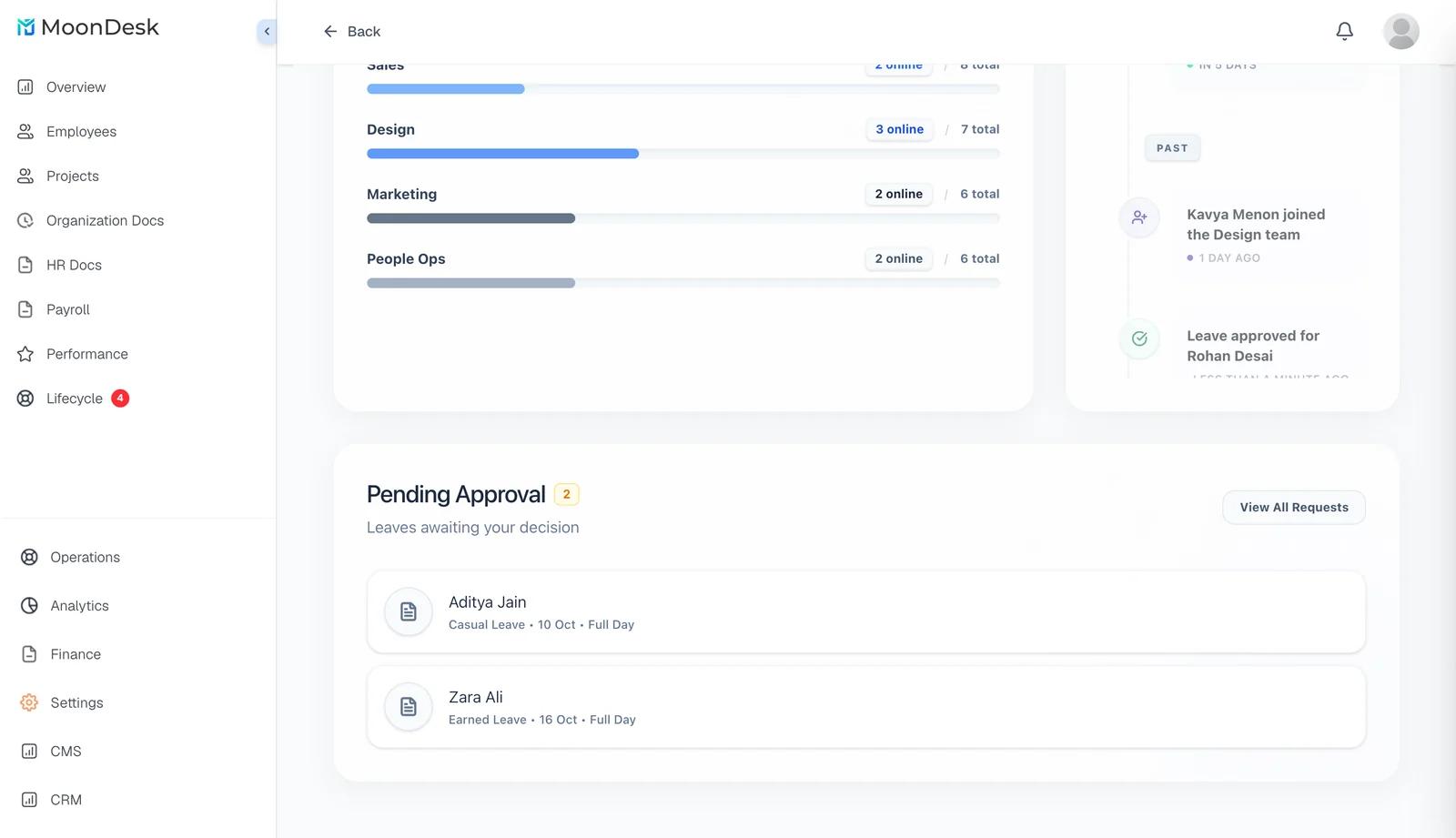Click the back arrow icon

click(x=330, y=32)
